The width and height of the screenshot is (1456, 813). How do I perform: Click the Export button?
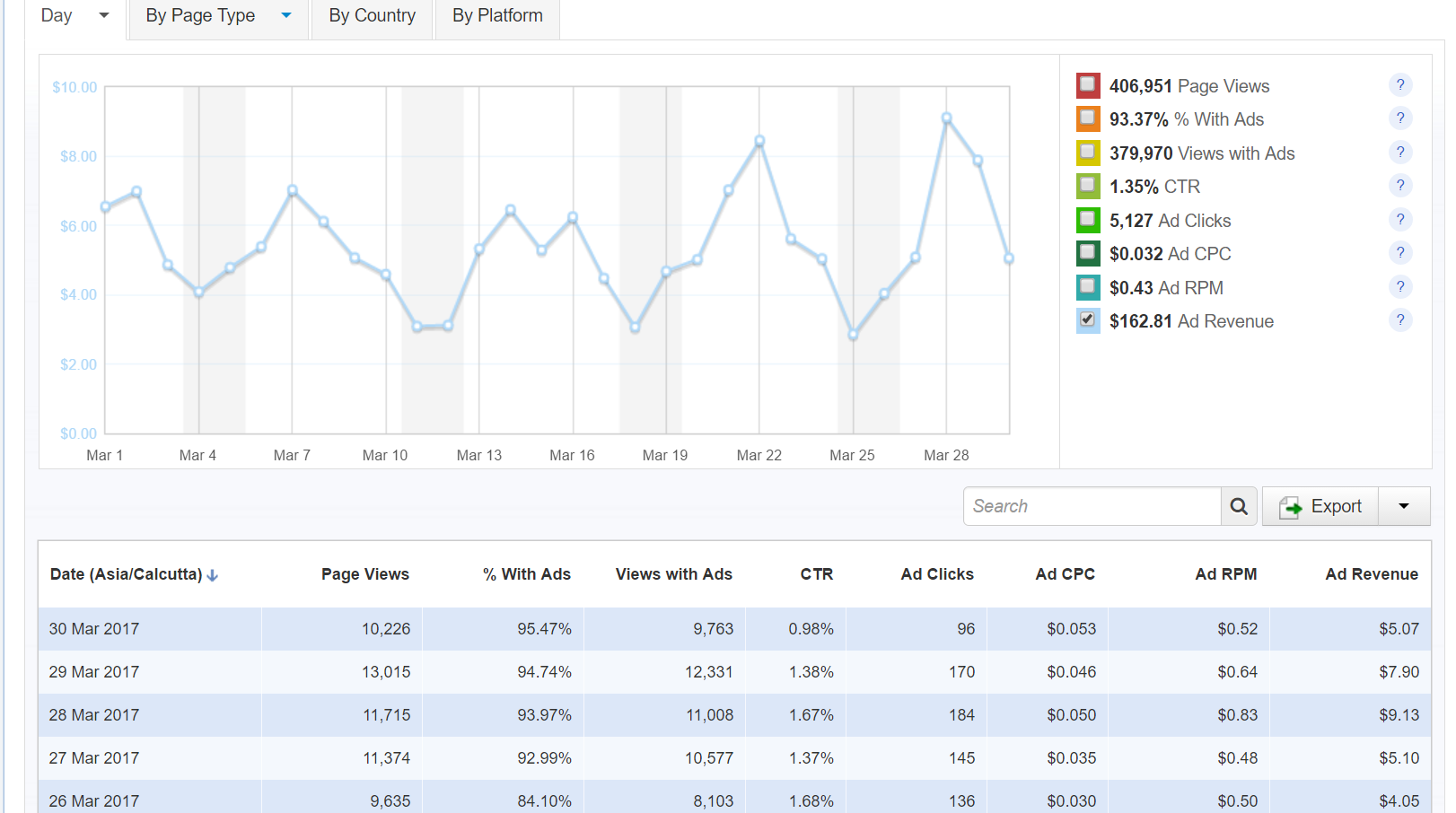(1320, 506)
